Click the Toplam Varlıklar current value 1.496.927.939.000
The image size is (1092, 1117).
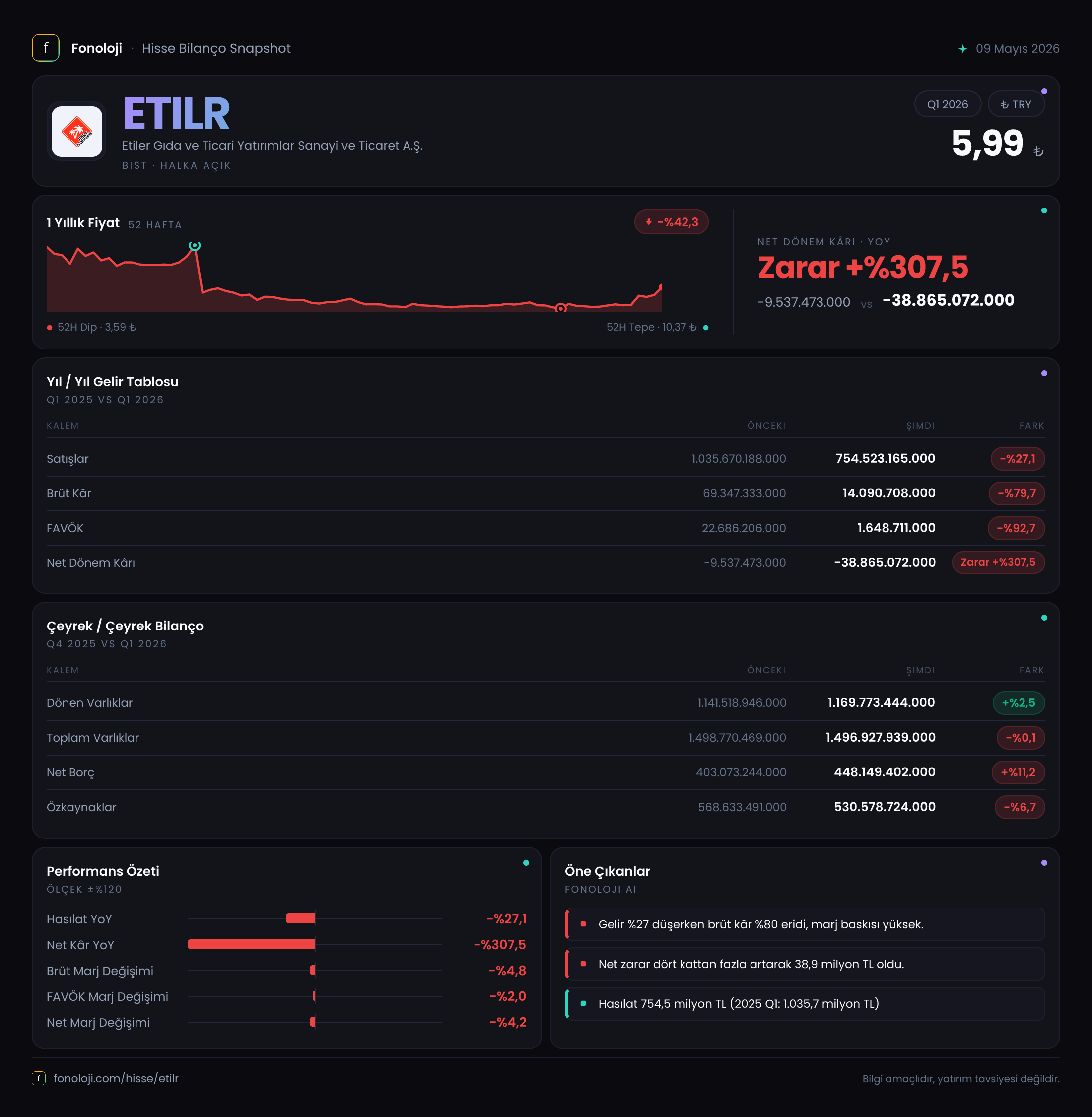click(881, 737)
